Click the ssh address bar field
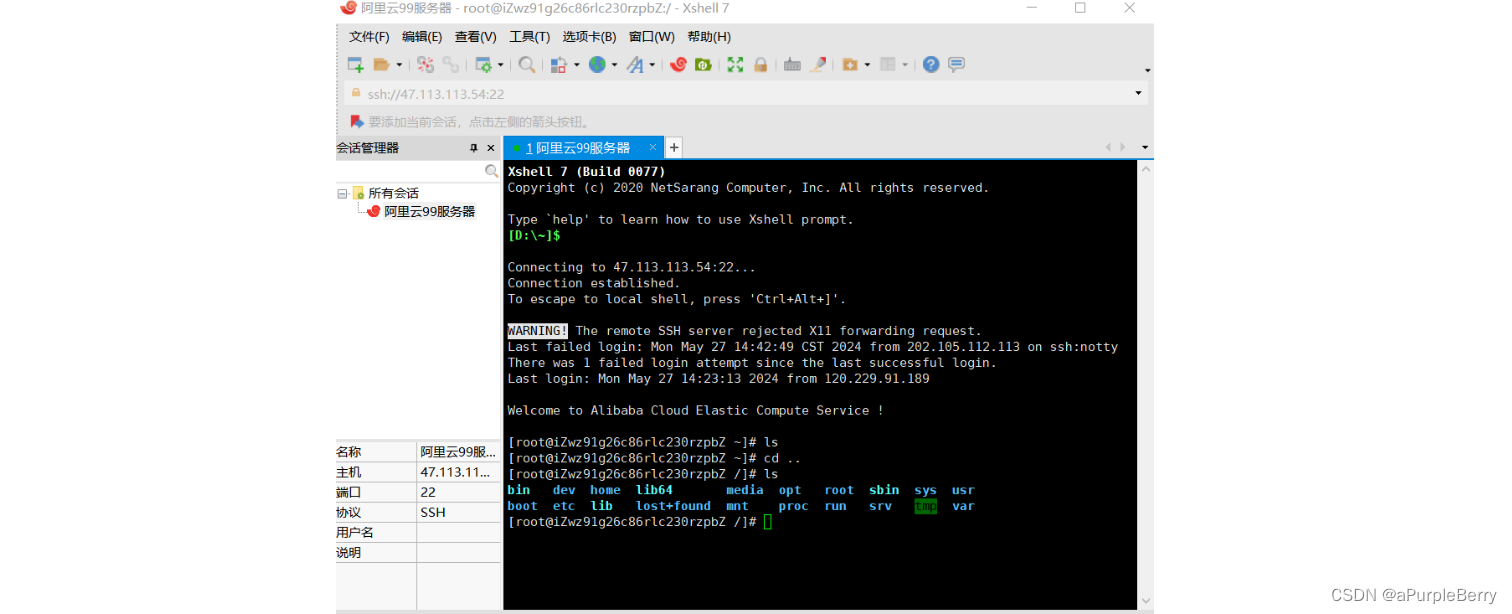The width and height of the screenshot is (1512, 614). point(745,94)
